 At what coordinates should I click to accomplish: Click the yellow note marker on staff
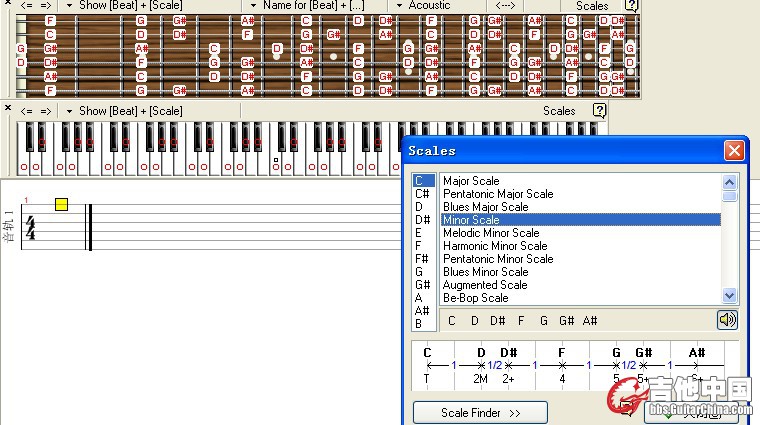click(x=61, y=204)
